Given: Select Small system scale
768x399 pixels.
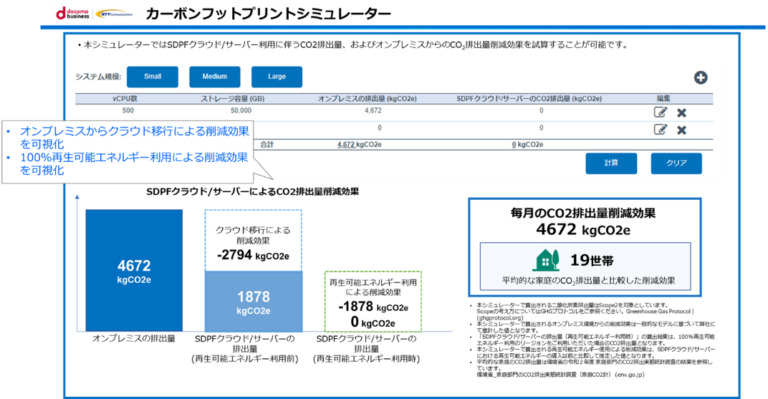Looking at the screenshot, I should point(152,77).
